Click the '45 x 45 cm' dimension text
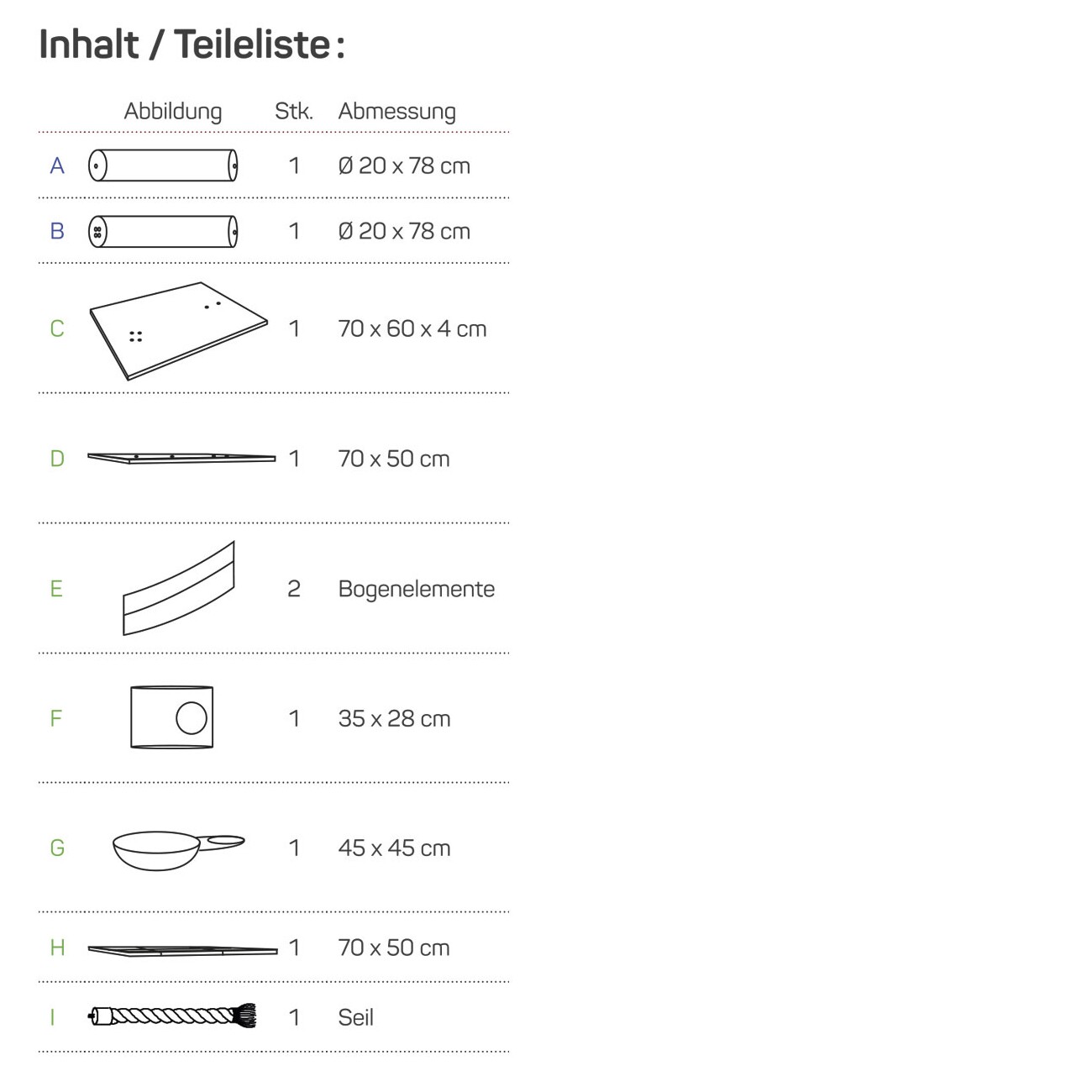This screenshot has width=1092, height=1092. [x=394, y=848]
